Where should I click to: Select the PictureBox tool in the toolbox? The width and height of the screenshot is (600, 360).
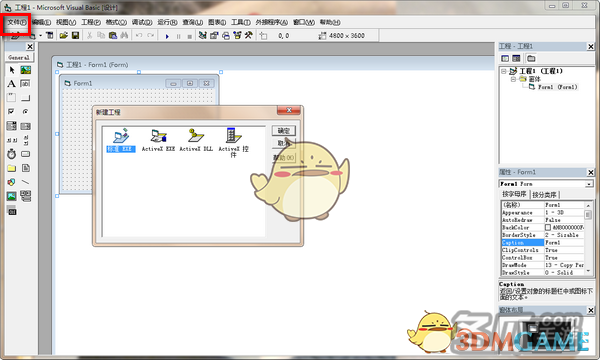click(x=26, y=70)
